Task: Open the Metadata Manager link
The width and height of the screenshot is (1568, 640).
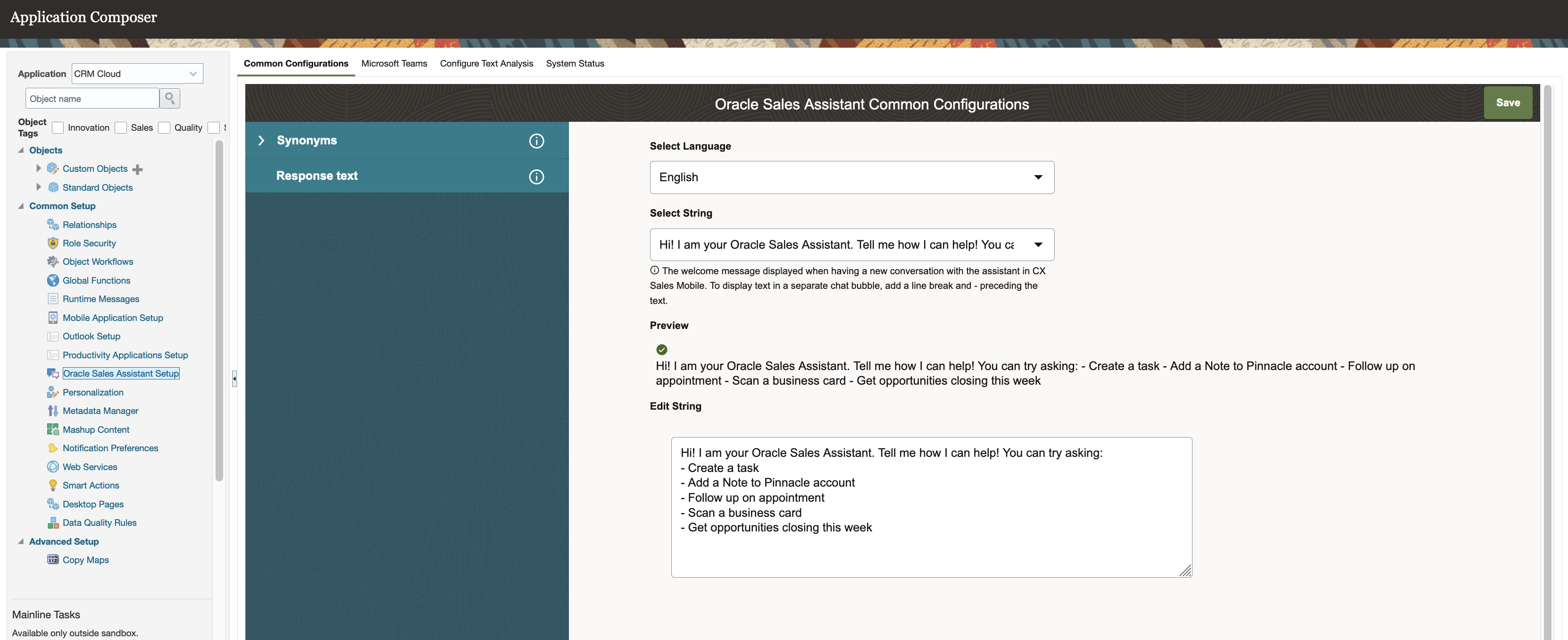Action: coord(100,411)
